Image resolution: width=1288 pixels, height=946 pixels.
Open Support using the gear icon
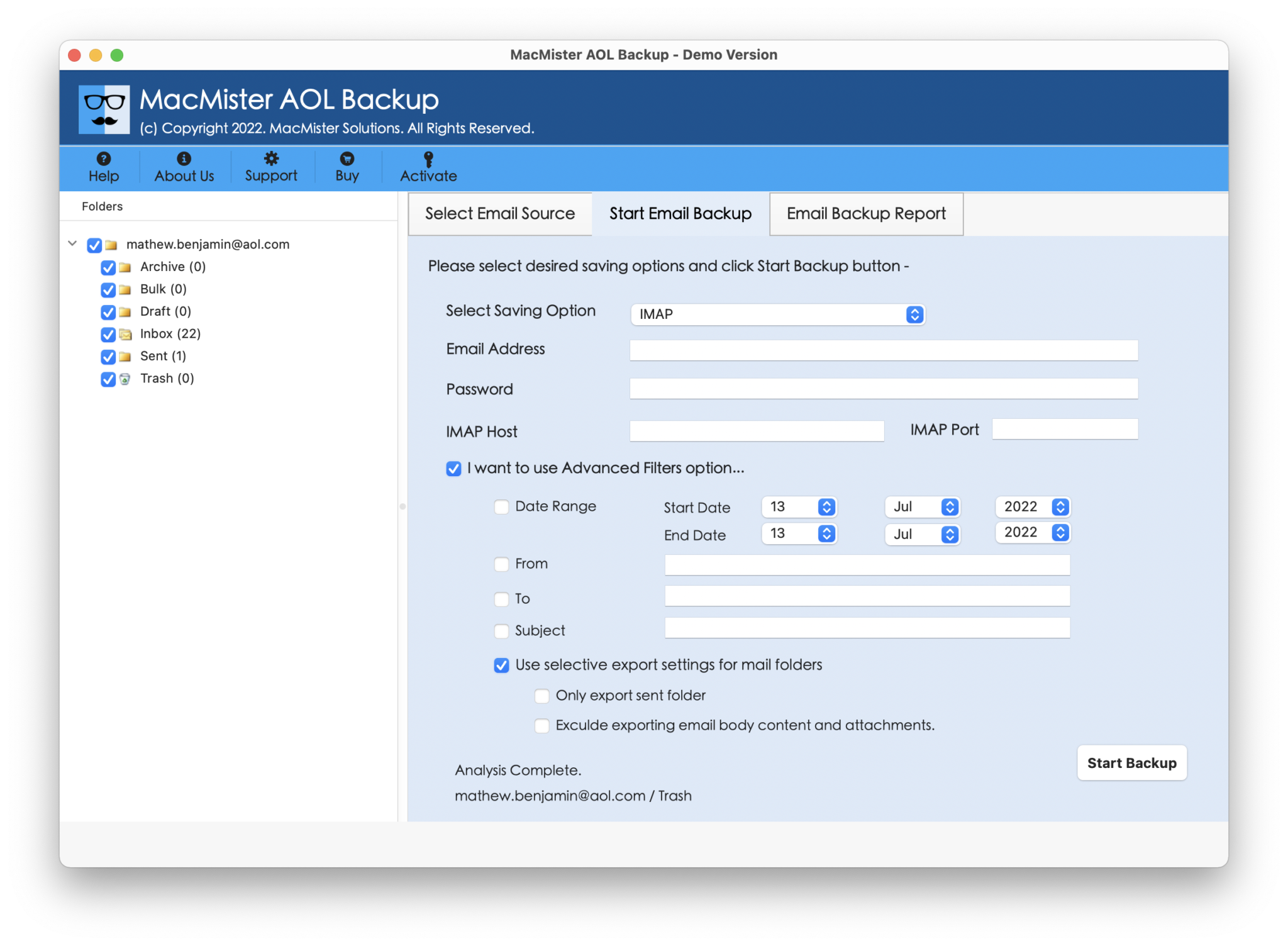point(270,159)
